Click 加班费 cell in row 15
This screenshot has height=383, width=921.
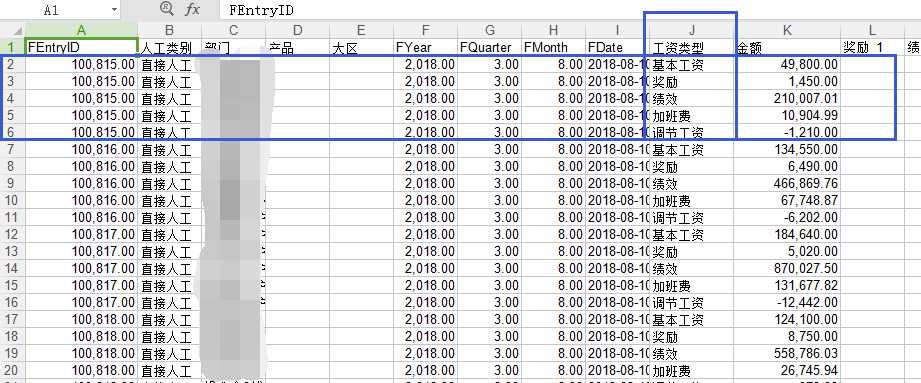[x=692, y=286]
